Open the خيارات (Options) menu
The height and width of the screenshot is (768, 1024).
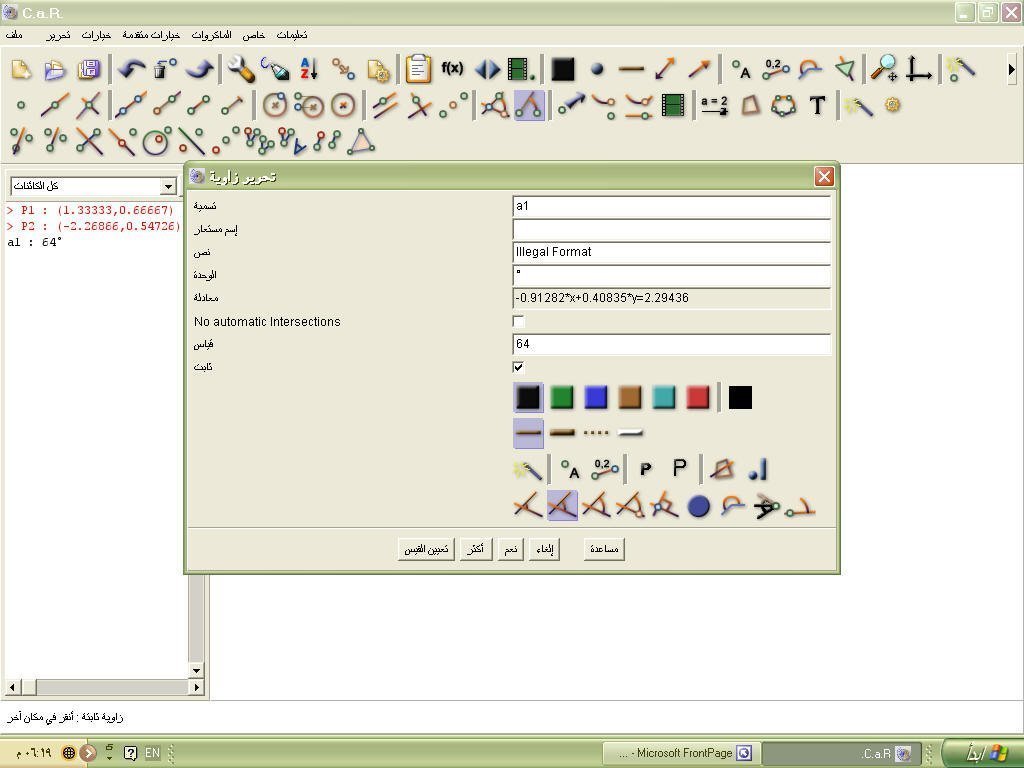(x=96, y=35)
